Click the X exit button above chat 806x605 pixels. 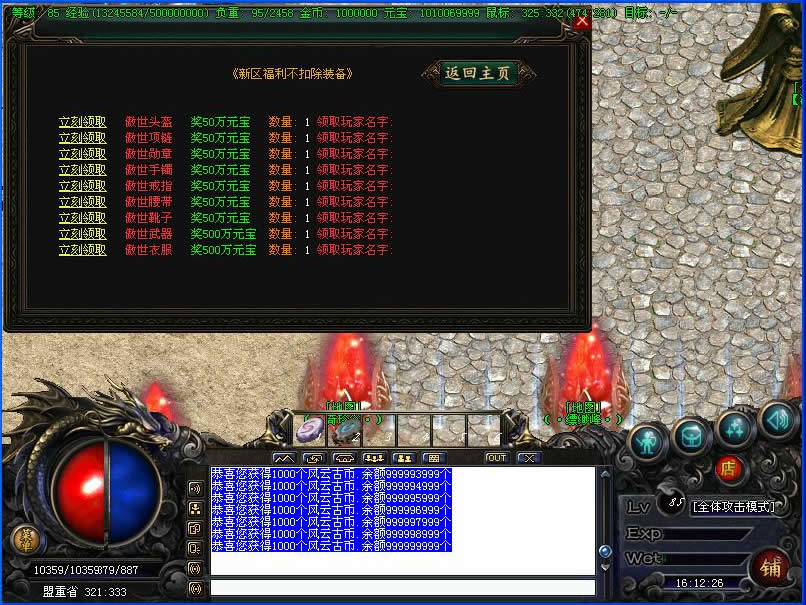coord(529,458)
